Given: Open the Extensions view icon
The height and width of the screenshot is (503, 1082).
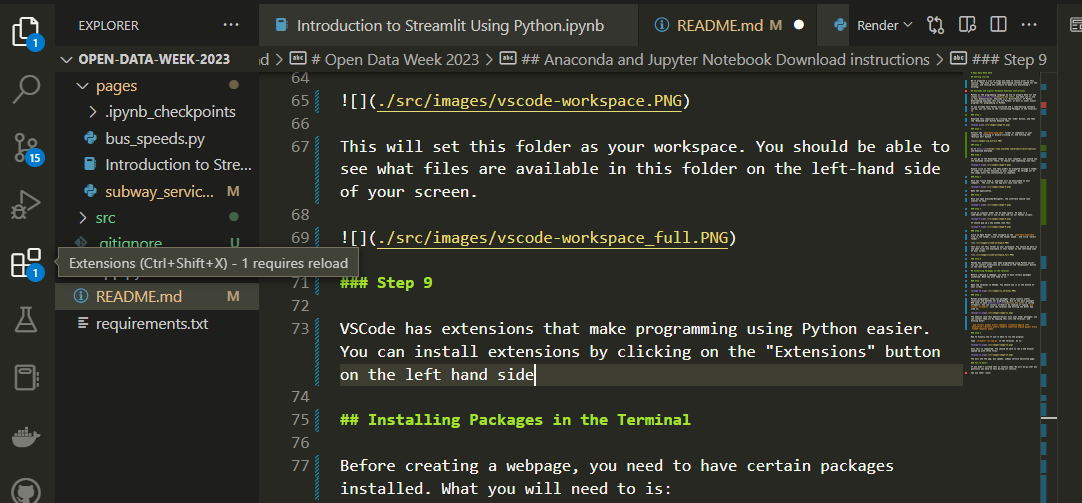Looking at the screenshot, I should (x=26, y=263).
